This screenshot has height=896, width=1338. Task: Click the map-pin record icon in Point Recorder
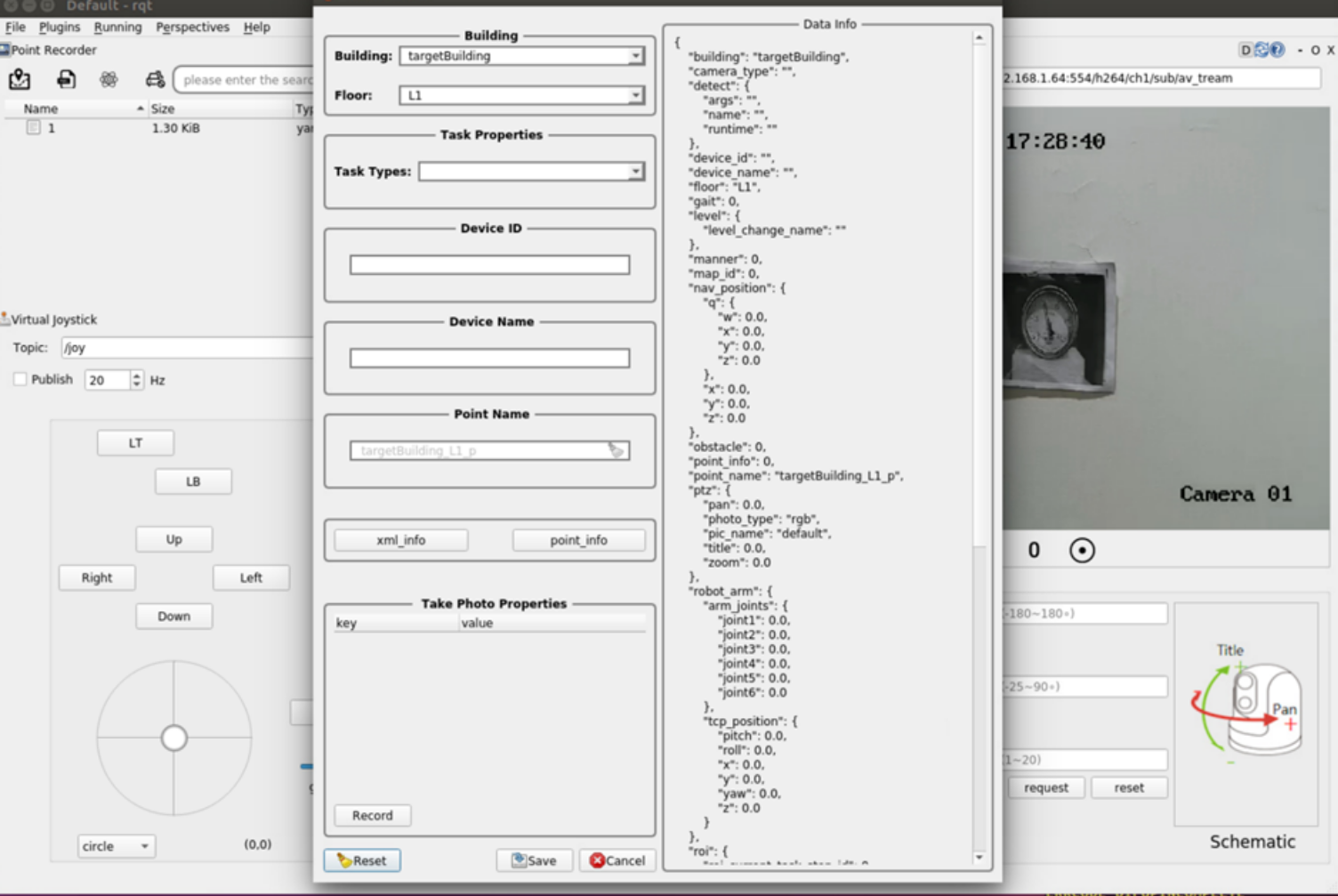pyautogui.click(x=20, y=79)
